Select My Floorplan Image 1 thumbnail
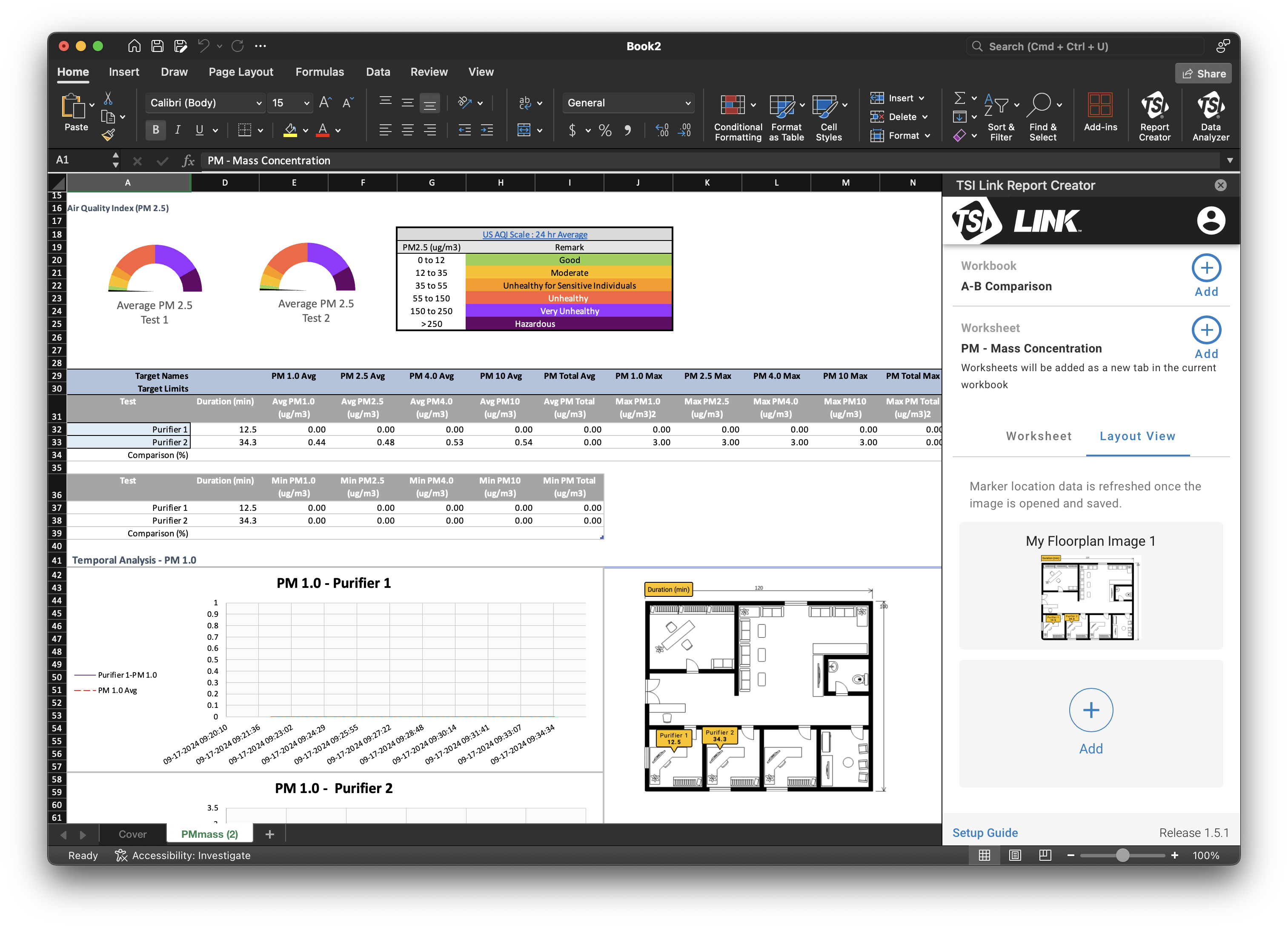Viewport: 1288px width, 928px height. pyautogui.click(x=1090, y=598)
